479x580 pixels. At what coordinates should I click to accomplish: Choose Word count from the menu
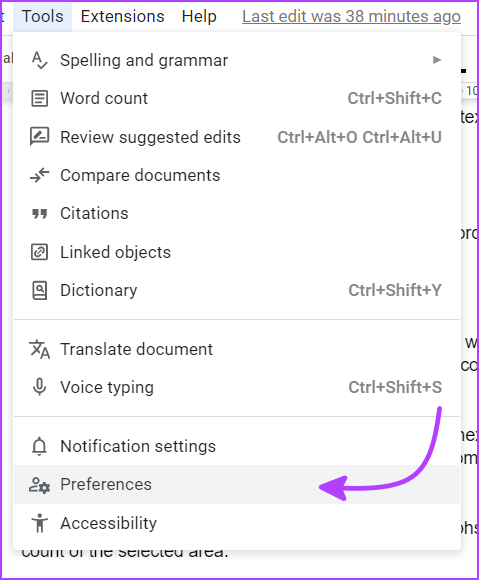[x=237, y=98]
